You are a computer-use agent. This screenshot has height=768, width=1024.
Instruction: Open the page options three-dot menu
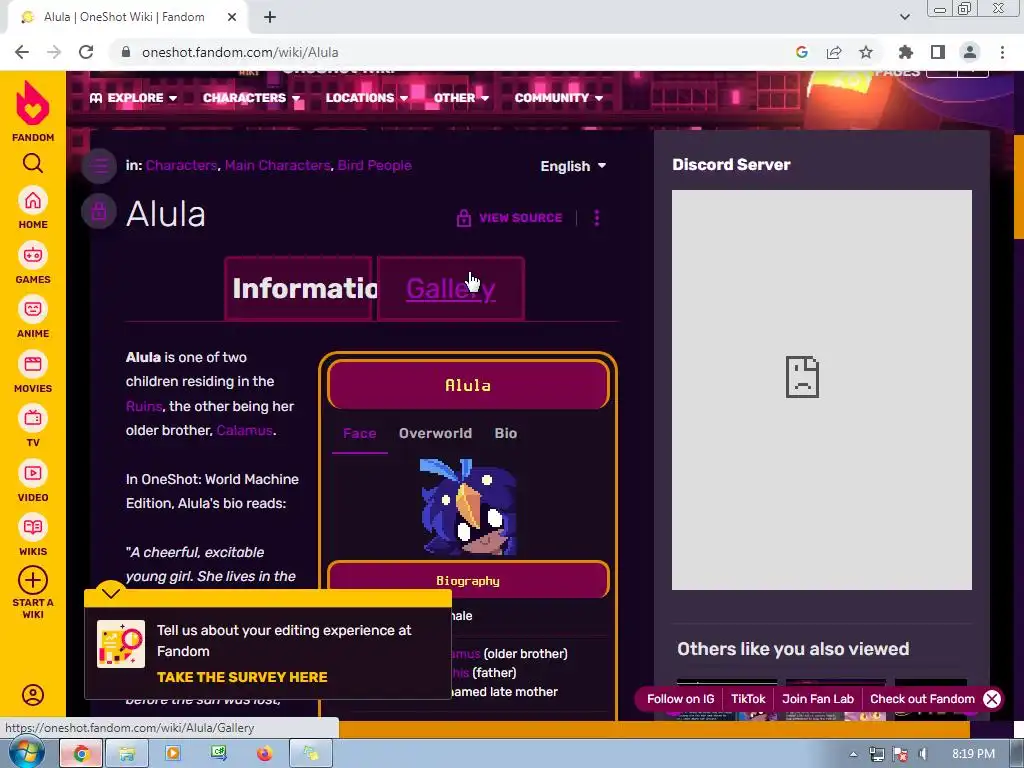pos(596,218)
